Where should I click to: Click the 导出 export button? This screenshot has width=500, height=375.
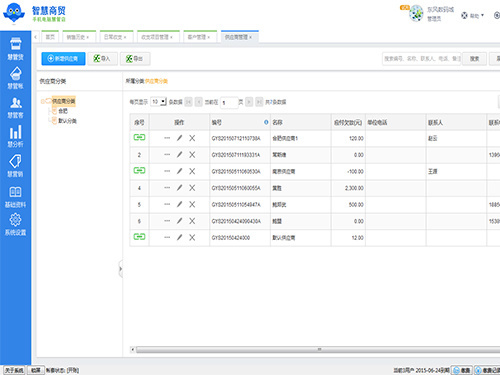[135, 59]
